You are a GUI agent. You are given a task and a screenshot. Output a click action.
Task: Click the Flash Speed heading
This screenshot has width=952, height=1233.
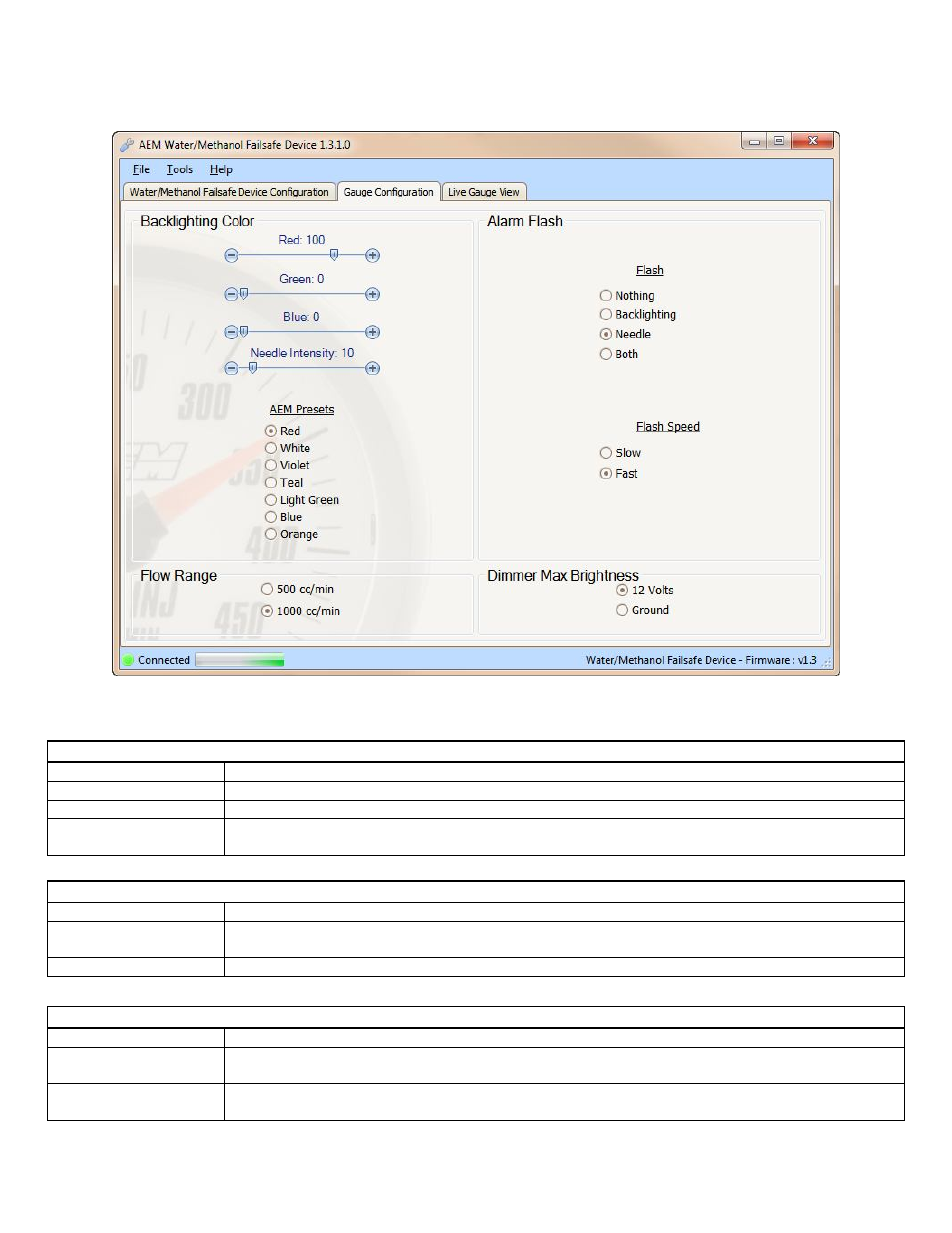[668, 427]
